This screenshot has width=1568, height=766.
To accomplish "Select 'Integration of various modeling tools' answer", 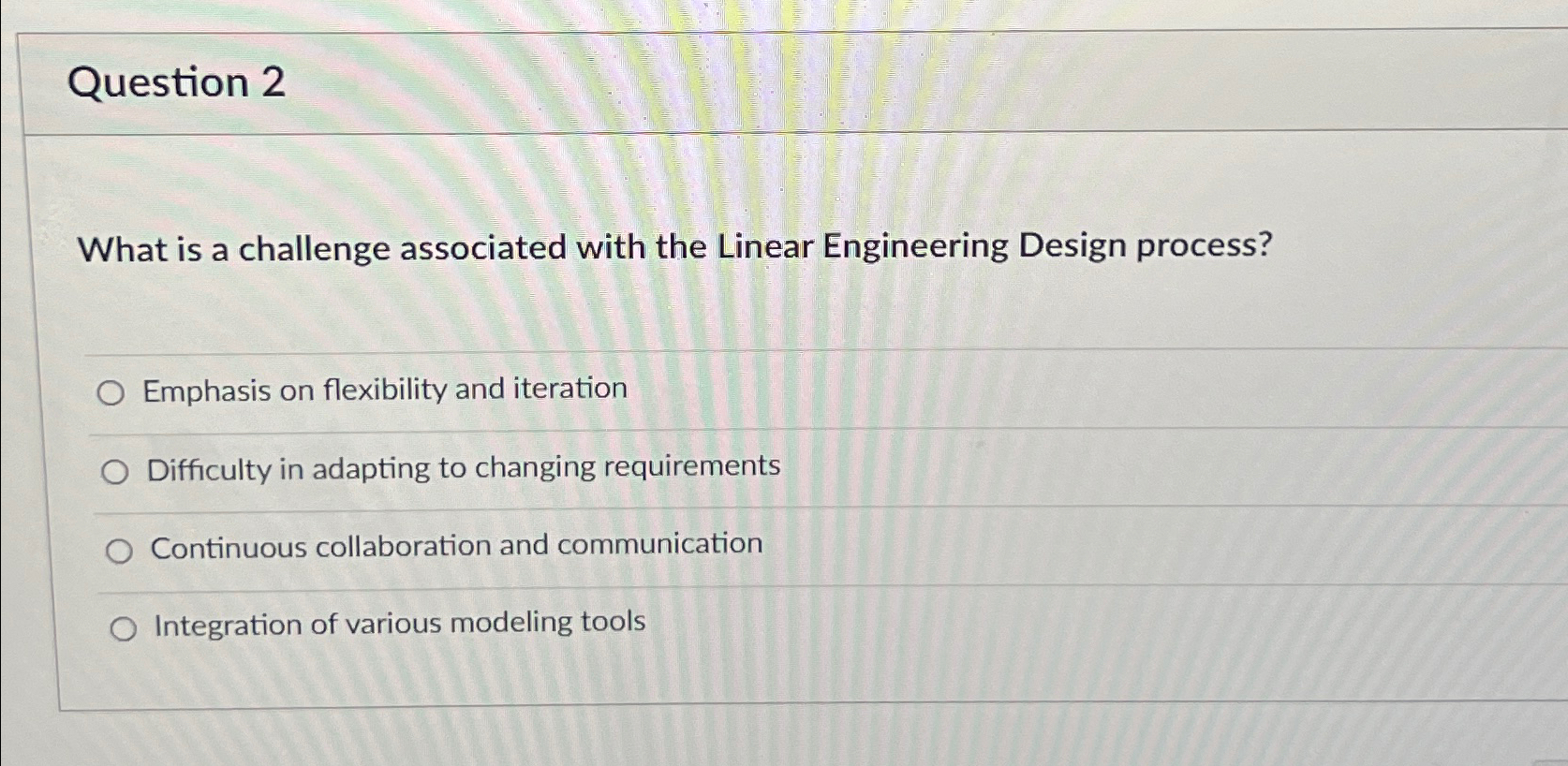I will 123,627.
